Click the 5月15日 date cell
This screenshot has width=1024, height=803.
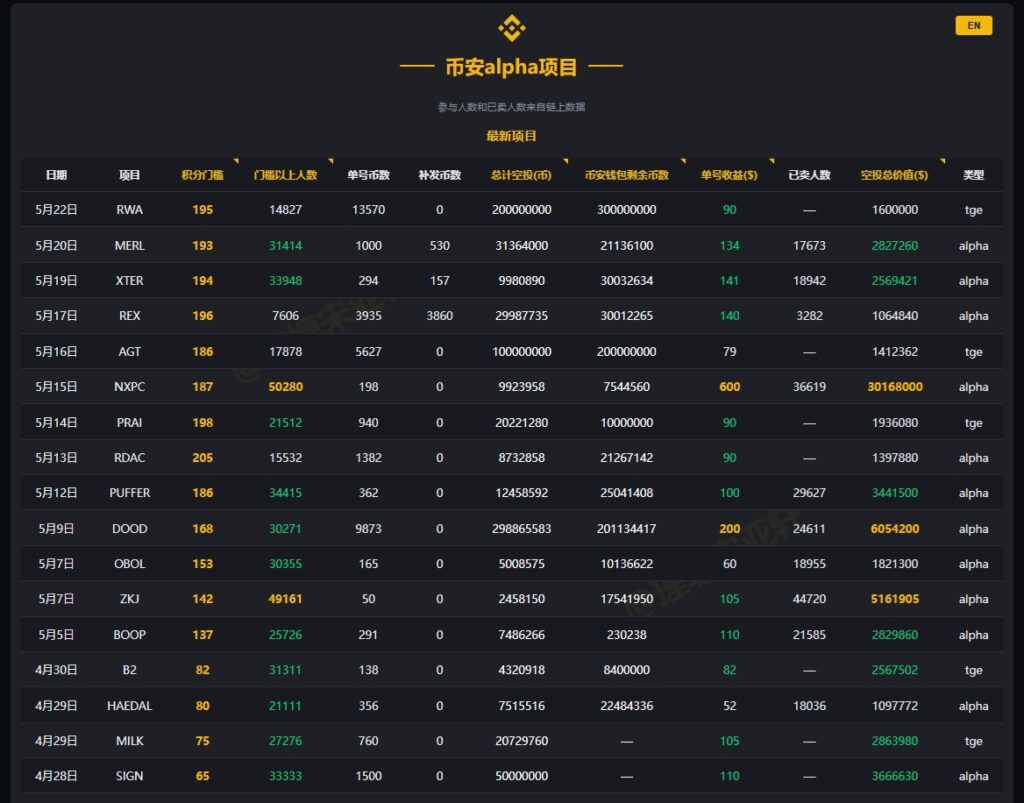click(56, 387)
